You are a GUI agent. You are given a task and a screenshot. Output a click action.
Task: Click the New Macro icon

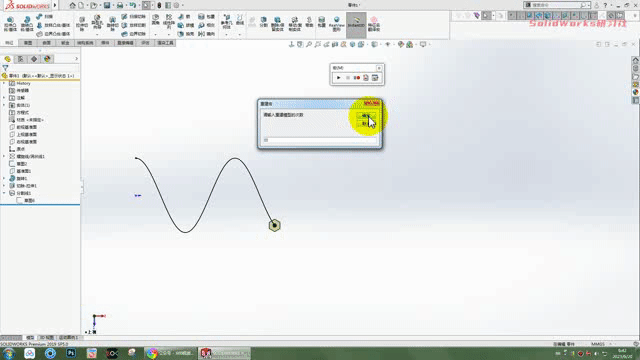(x=366, y=78)
